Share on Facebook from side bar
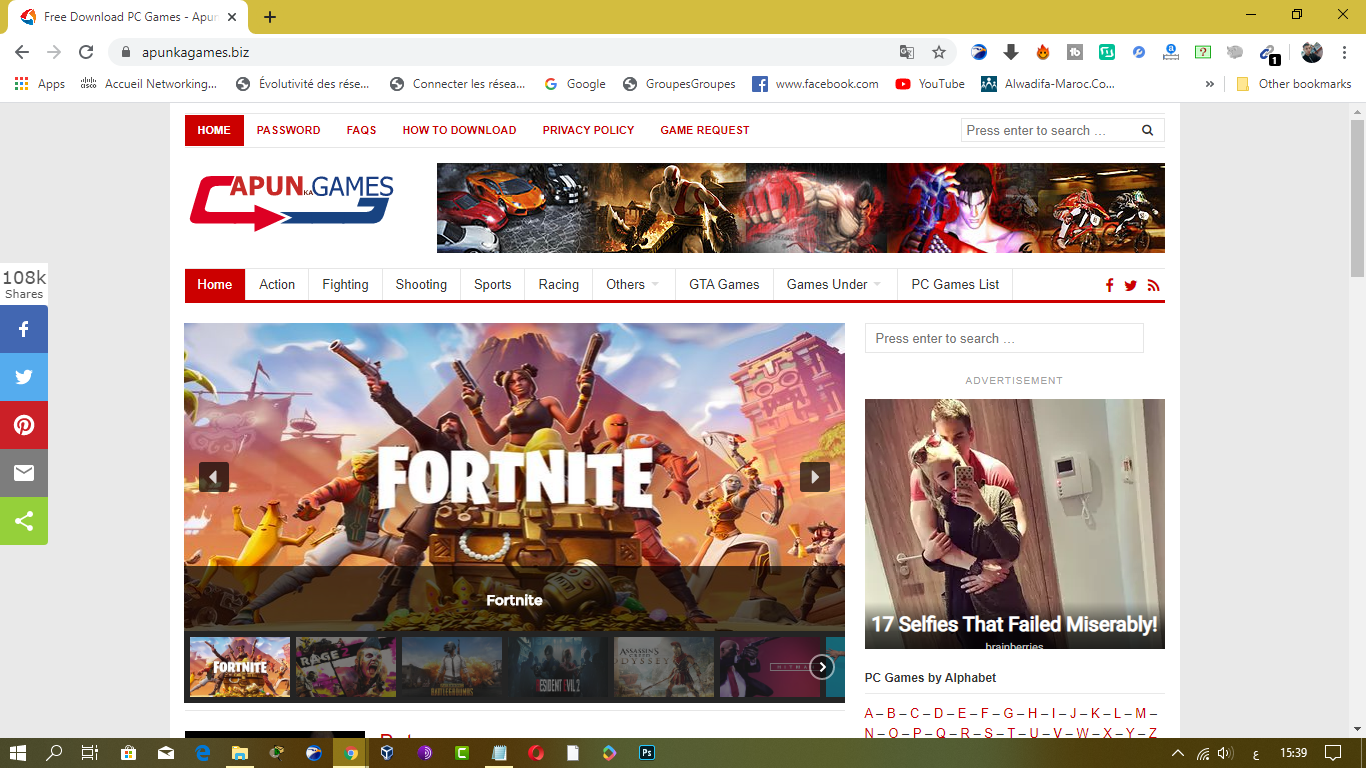The height and width of the screenshot is (768, 1366). click(24, 329)
